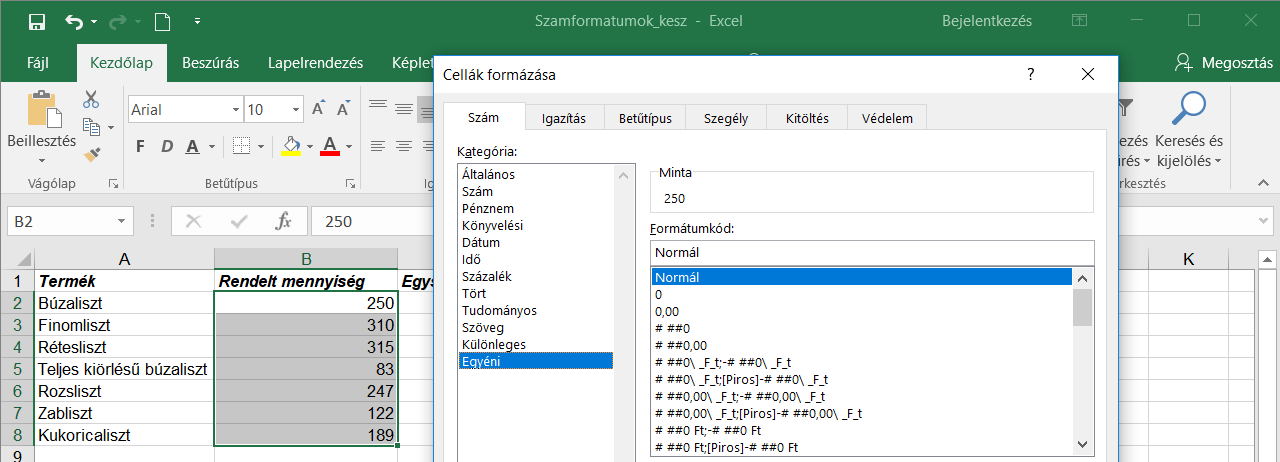The image size is (1280, 462).
Task: Click the Keresés és kijelölés magnifier icon
Action: click(x=1189, y=108)
